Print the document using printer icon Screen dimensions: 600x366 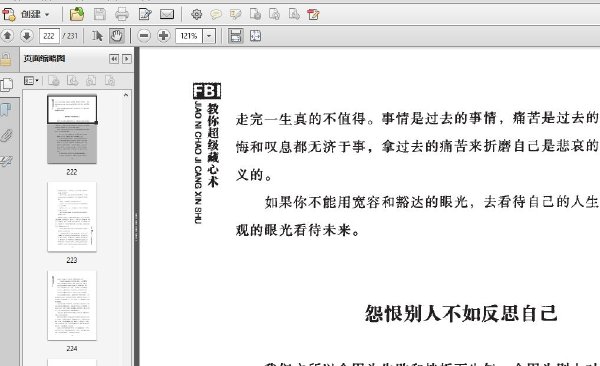(x=122, y=15)
